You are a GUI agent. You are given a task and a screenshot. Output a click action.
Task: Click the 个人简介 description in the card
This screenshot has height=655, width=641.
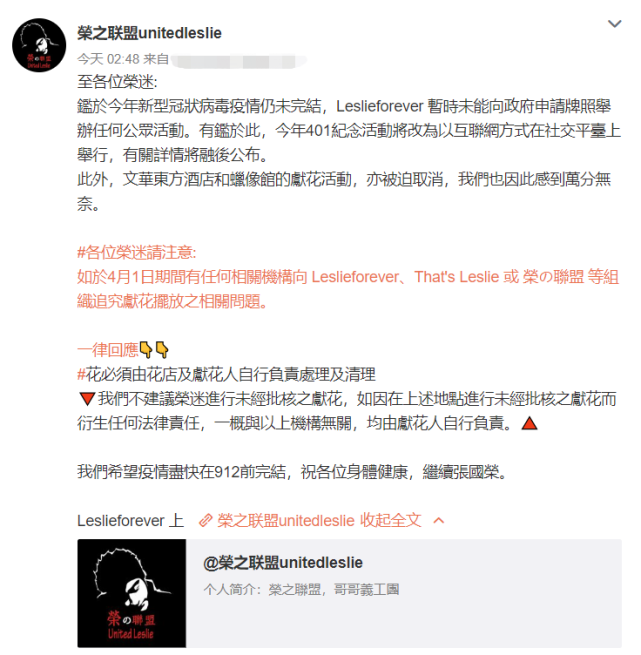pyautogui.click(x=301, y=589)
